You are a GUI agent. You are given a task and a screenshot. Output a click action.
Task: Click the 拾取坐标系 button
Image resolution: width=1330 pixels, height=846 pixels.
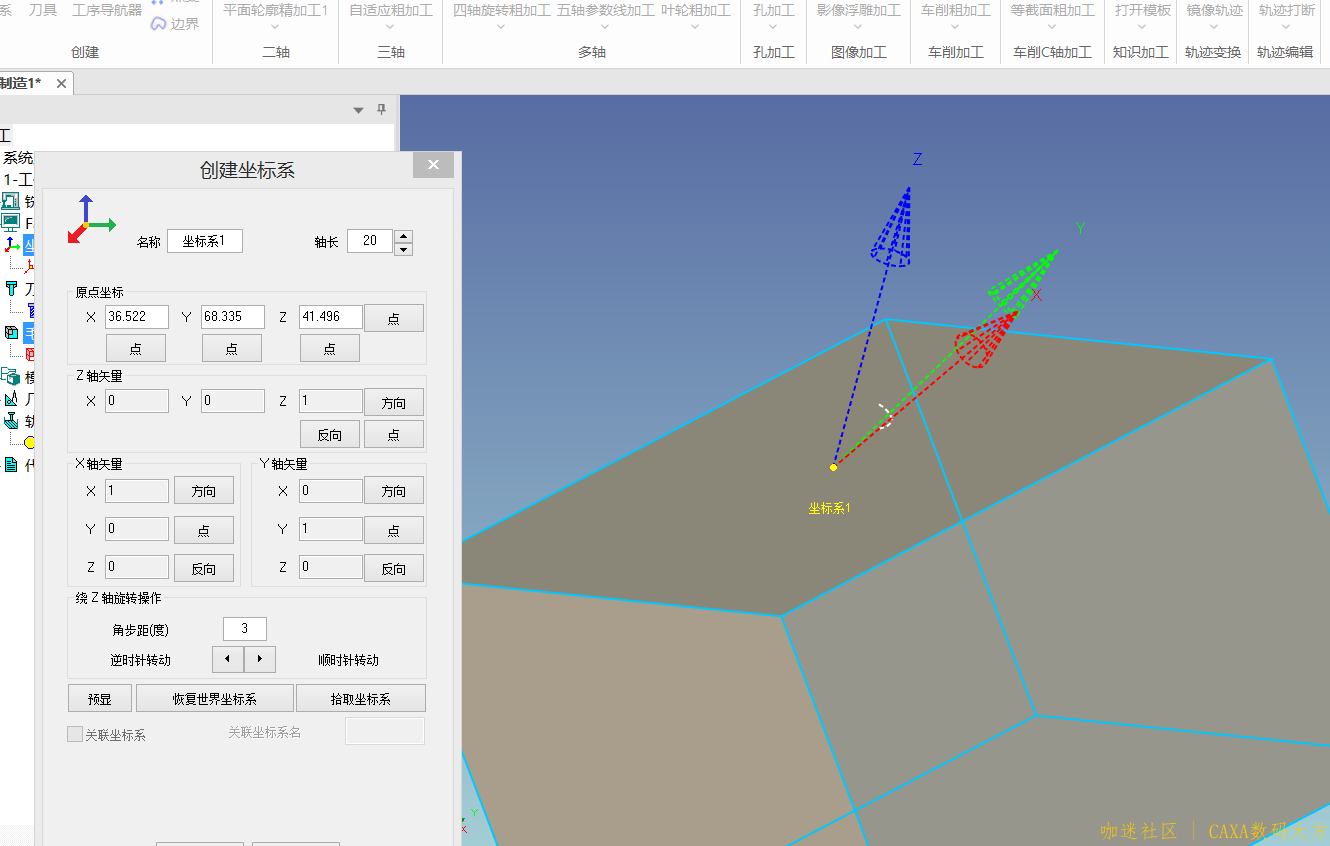[x=360, y=698]
